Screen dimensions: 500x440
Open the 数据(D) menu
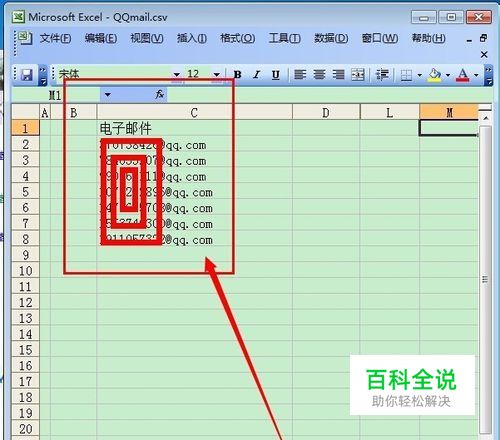(331, 39)
